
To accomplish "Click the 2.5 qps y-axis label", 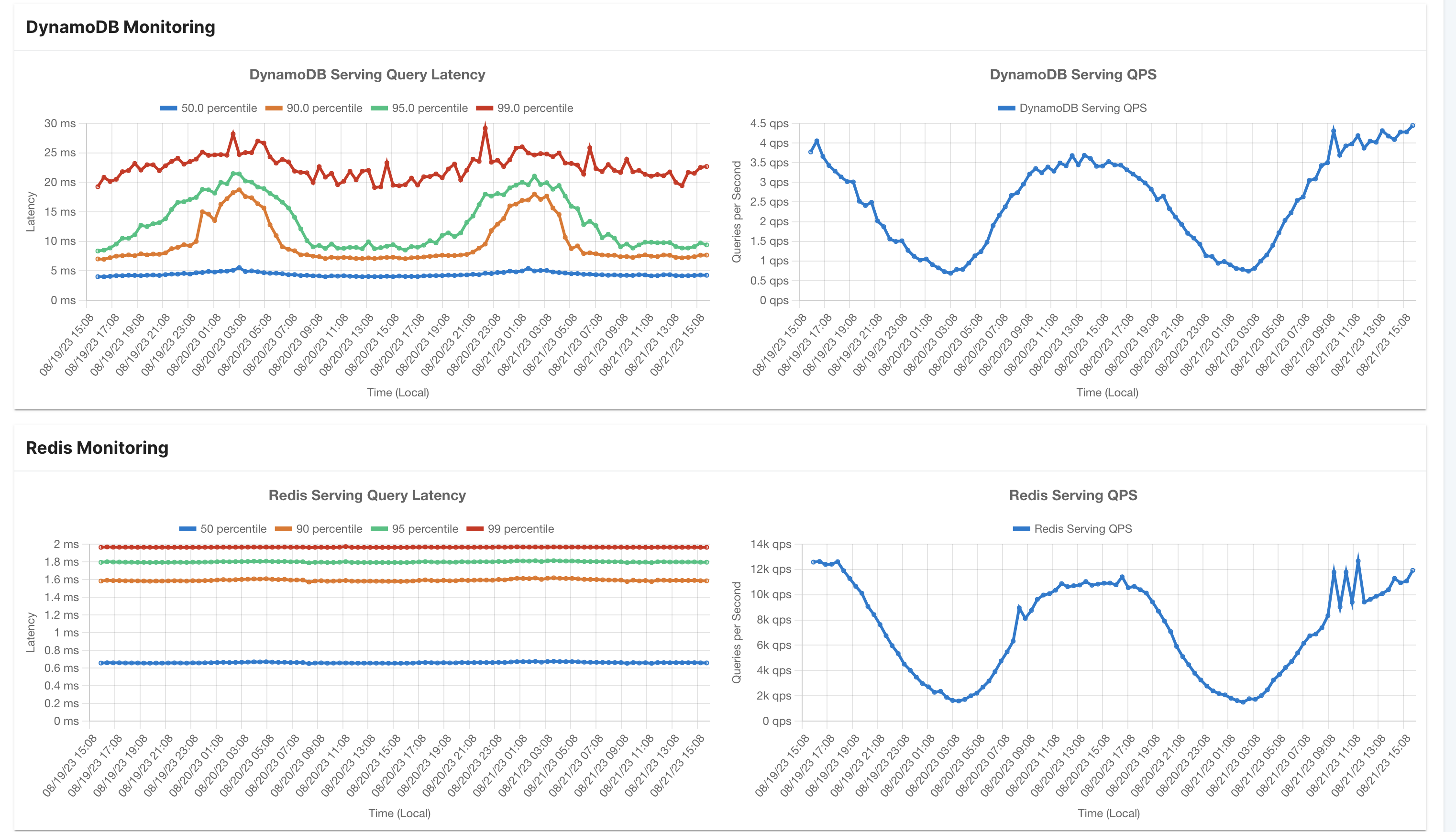I will [x=769, y=202].
